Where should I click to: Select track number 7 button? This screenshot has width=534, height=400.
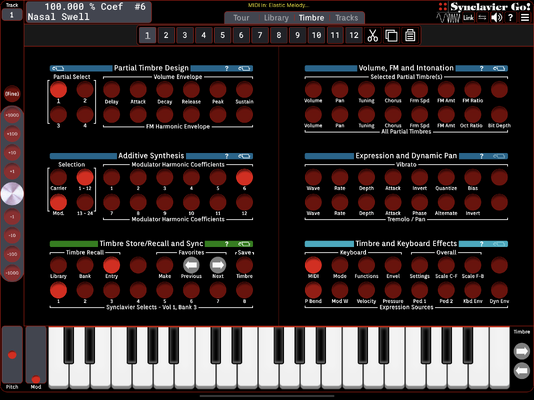tap(260, 35)
